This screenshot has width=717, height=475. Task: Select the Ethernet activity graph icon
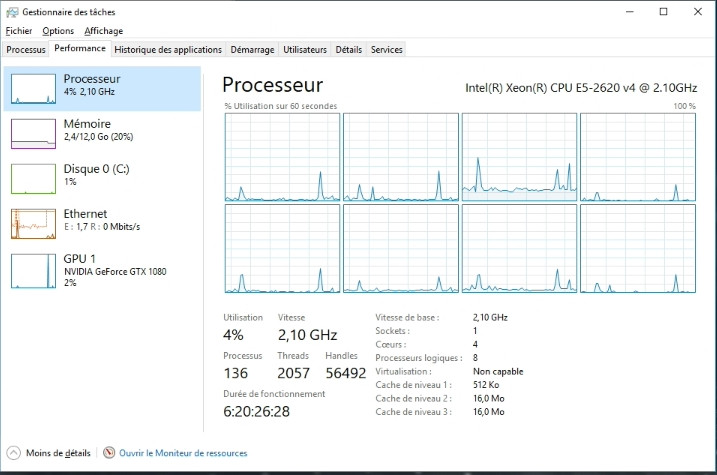[x=33, y=223]
